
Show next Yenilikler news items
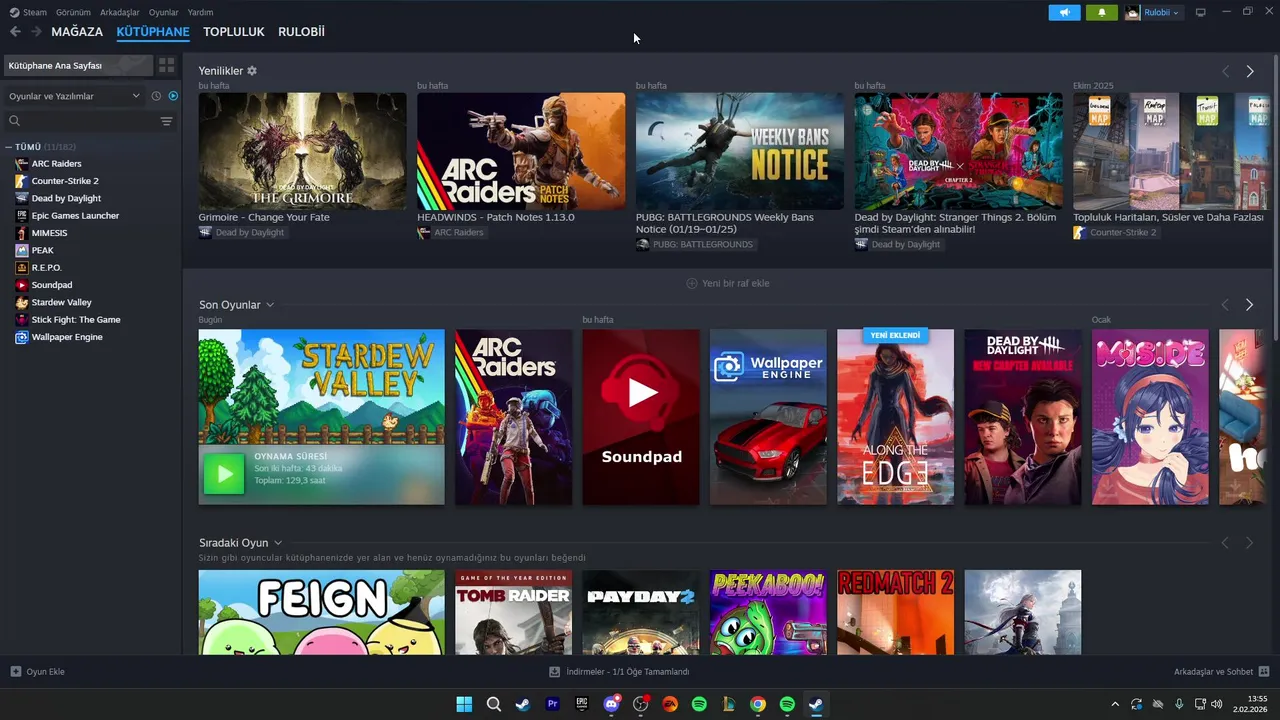tap(1249, 71)
